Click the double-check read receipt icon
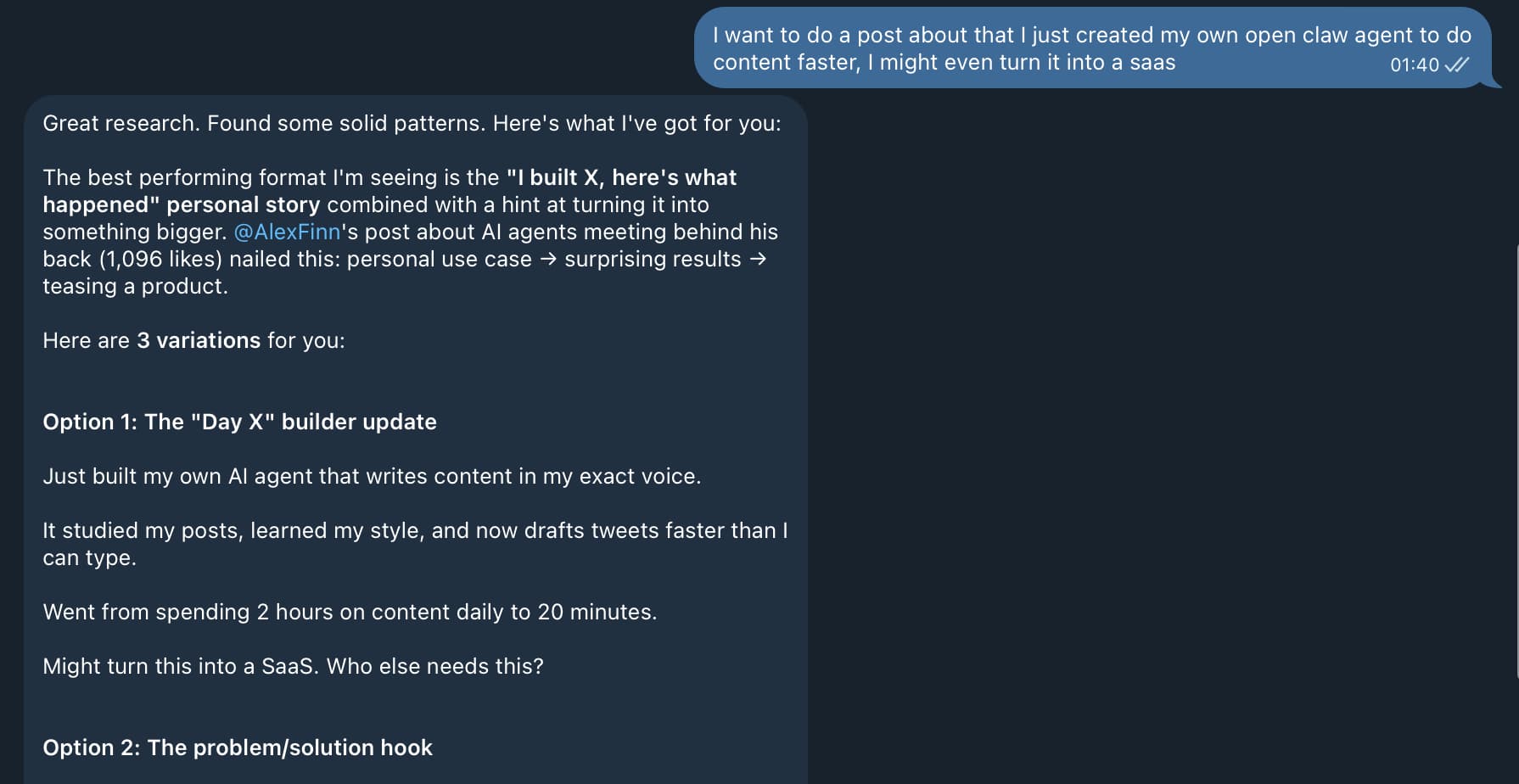 coord(1456,64)
